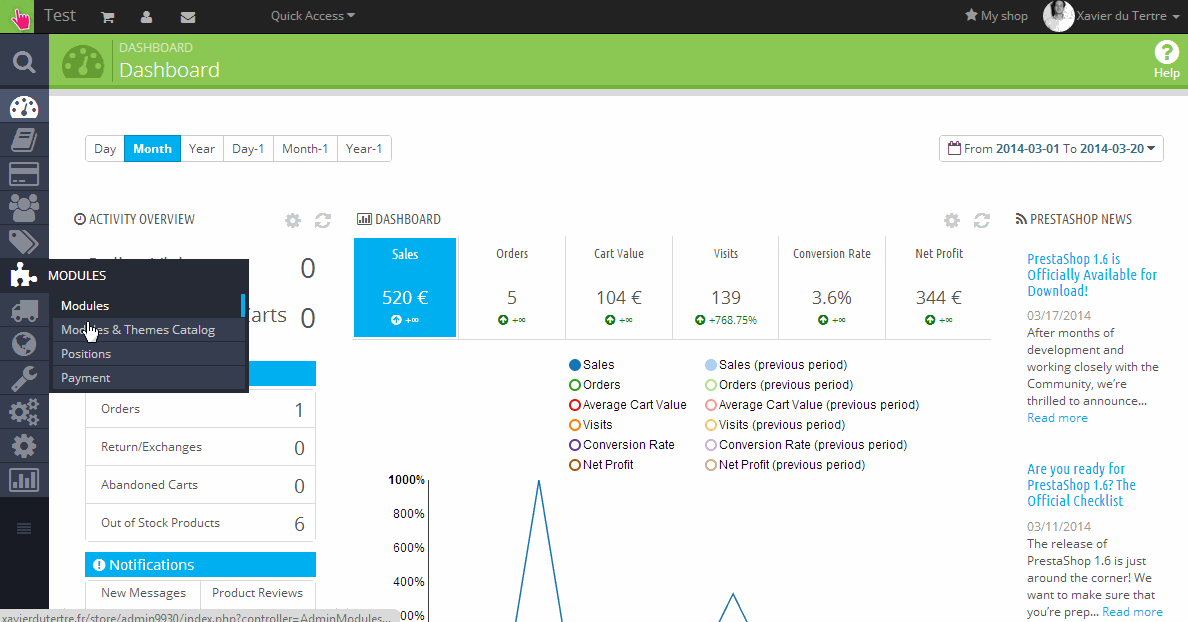Click Read more under first news item
This screenshot has height=622, width=1188.
click(1057, 418)
